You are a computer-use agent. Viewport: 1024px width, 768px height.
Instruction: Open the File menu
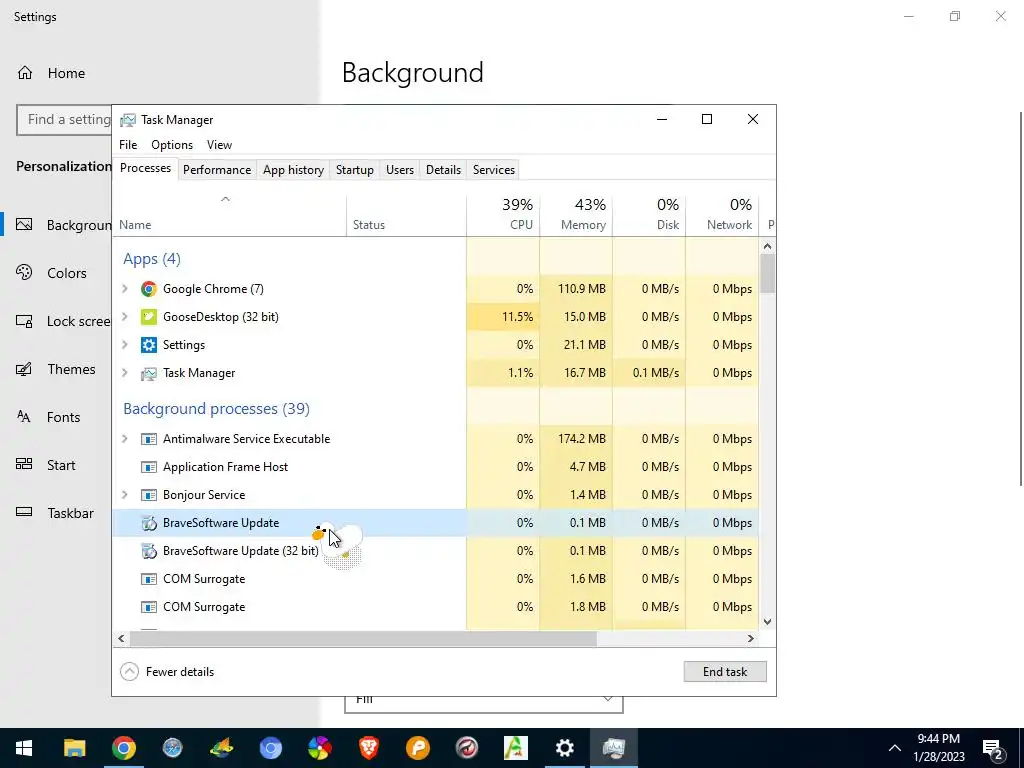[128, 145]
